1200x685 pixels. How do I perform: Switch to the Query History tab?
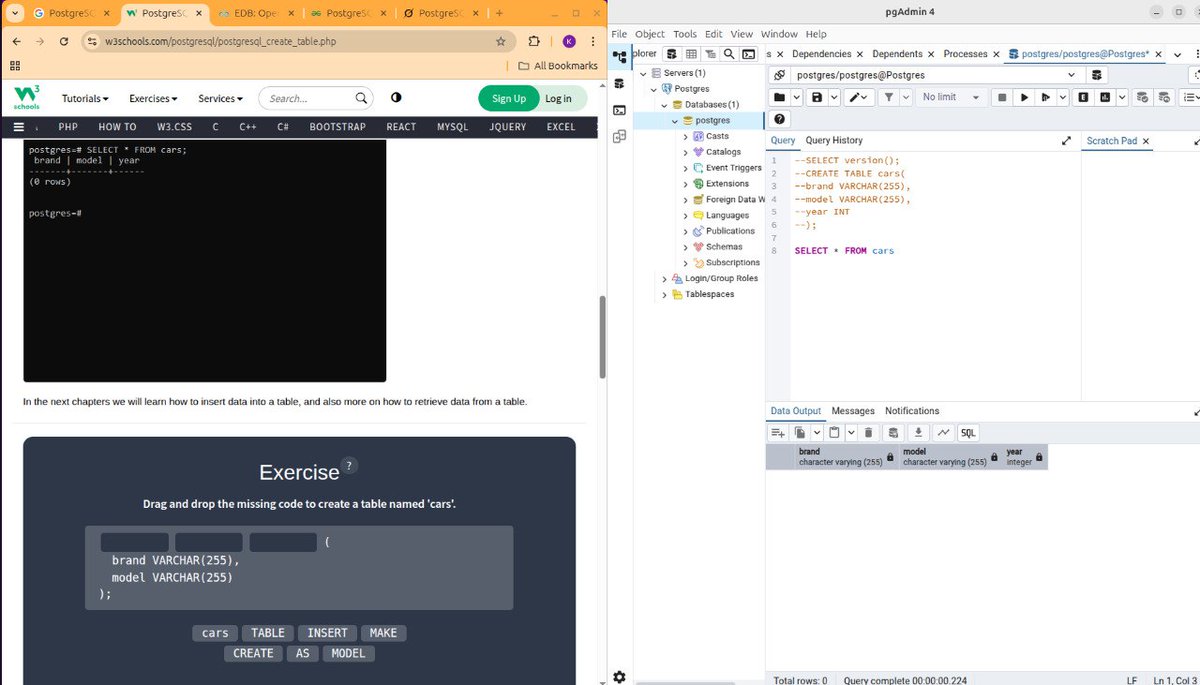pos(834,141)
